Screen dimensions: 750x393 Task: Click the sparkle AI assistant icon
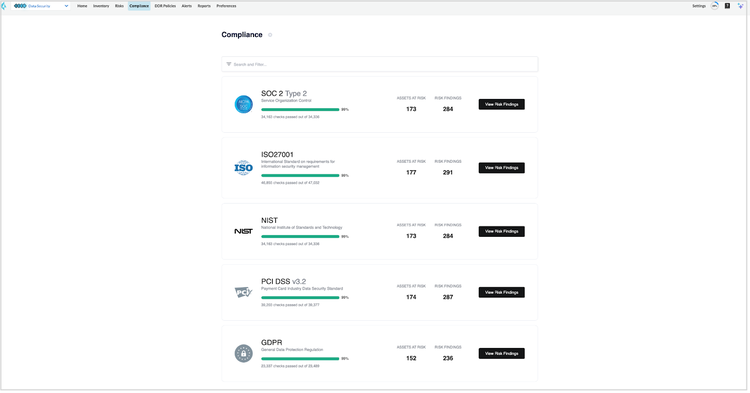pyautogui.click(x=740, y=6)
